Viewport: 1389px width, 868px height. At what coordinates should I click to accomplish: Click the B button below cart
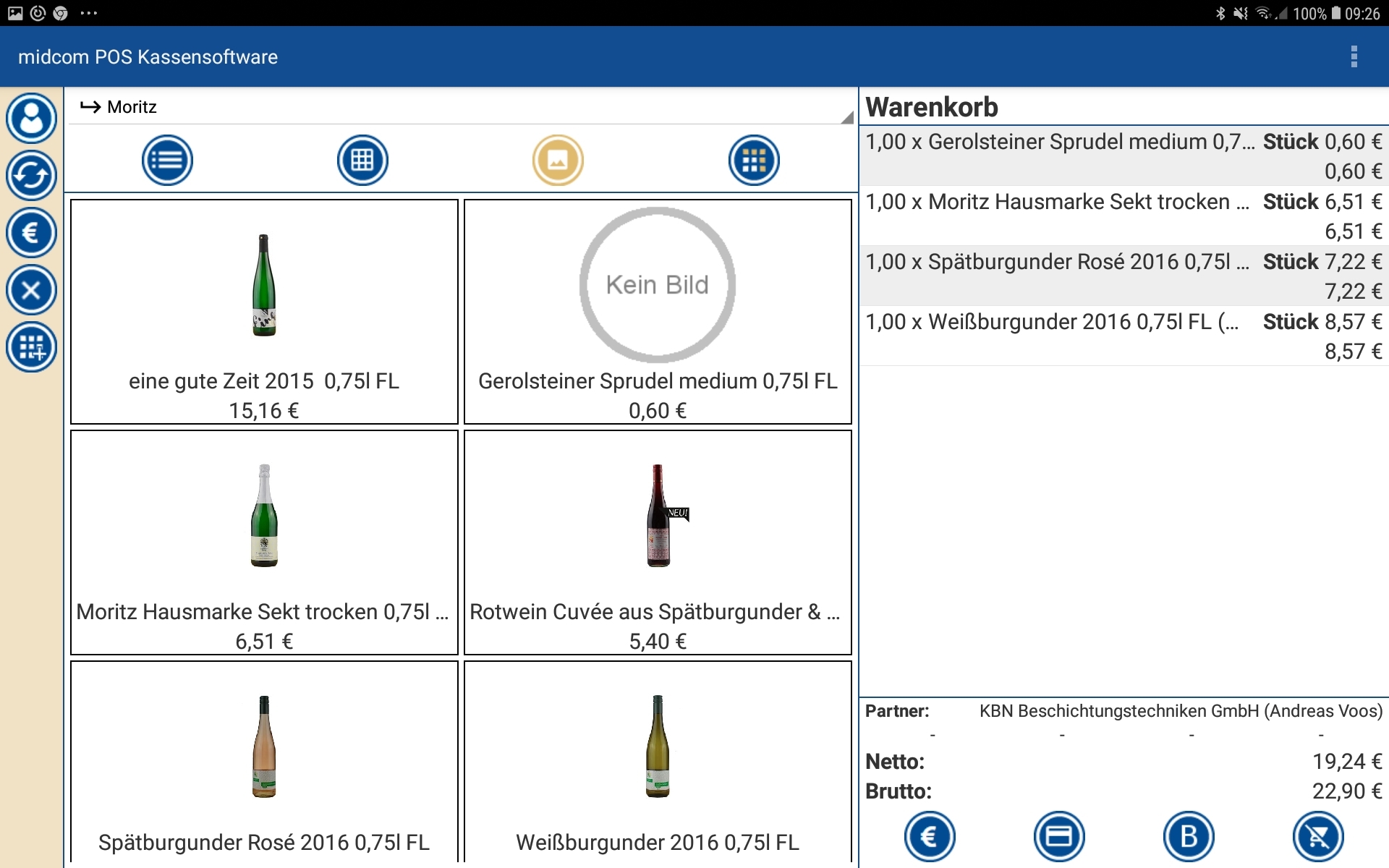pos(1188,836)
